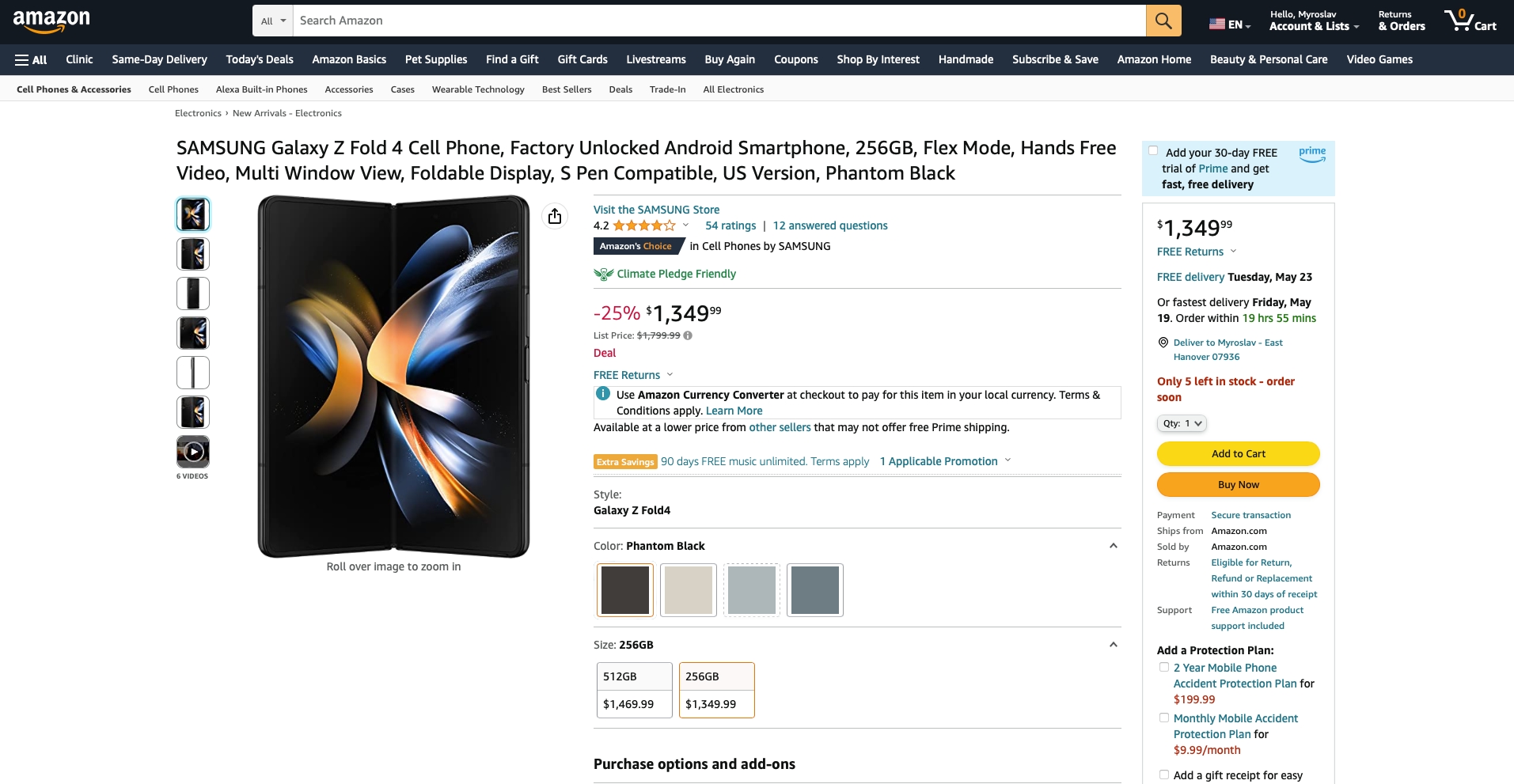The width and height of the screenshot is (1514, 784).
Task: Go to Best Sellers subnav tab
Action: [x=567, y=89]
